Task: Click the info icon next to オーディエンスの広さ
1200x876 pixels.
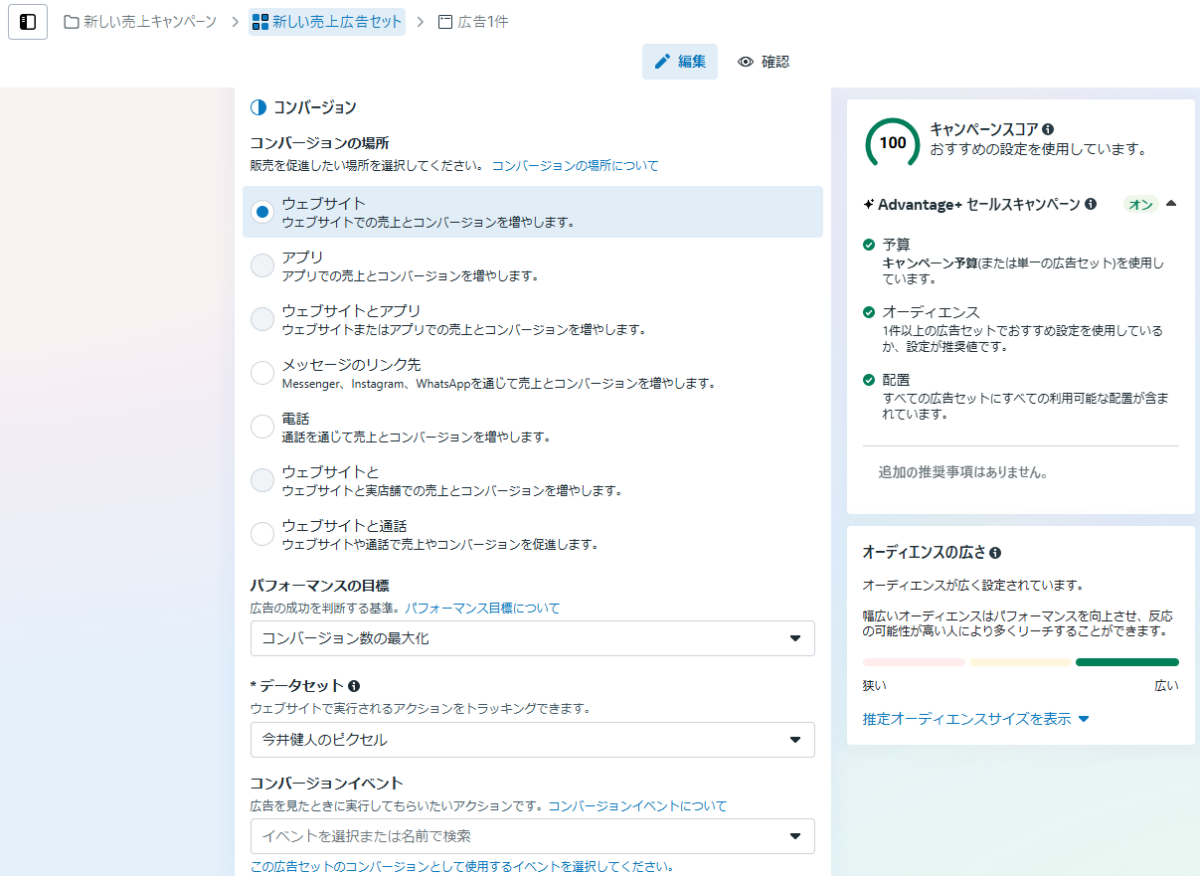Action: click(995, 552)
